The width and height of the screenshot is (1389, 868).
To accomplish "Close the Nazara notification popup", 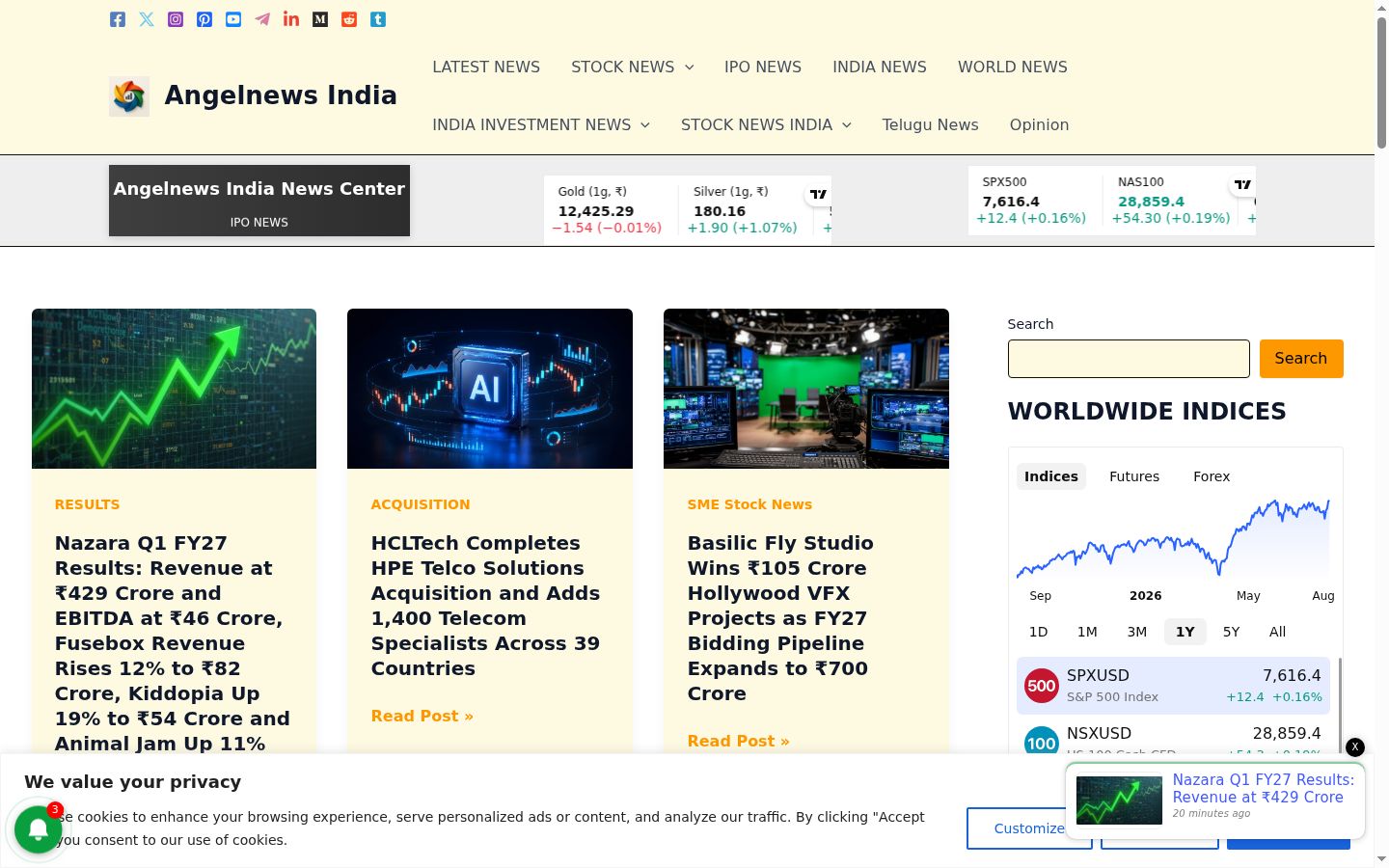I will click(x=1355, y=746).
